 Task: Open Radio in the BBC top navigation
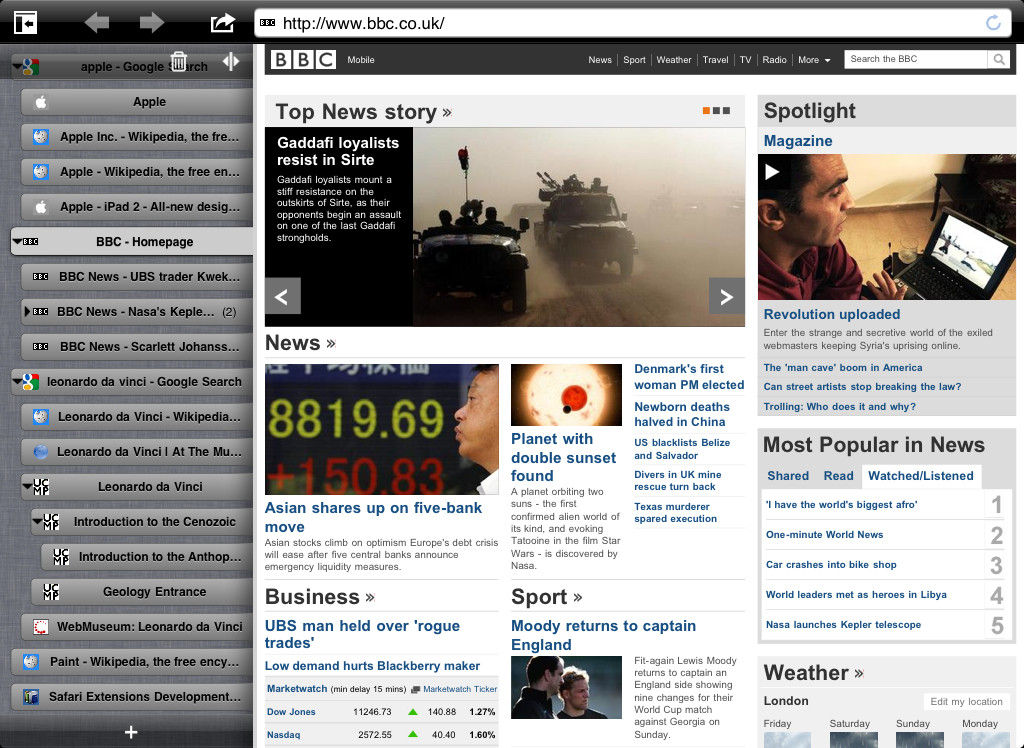(x=775, y=60)
